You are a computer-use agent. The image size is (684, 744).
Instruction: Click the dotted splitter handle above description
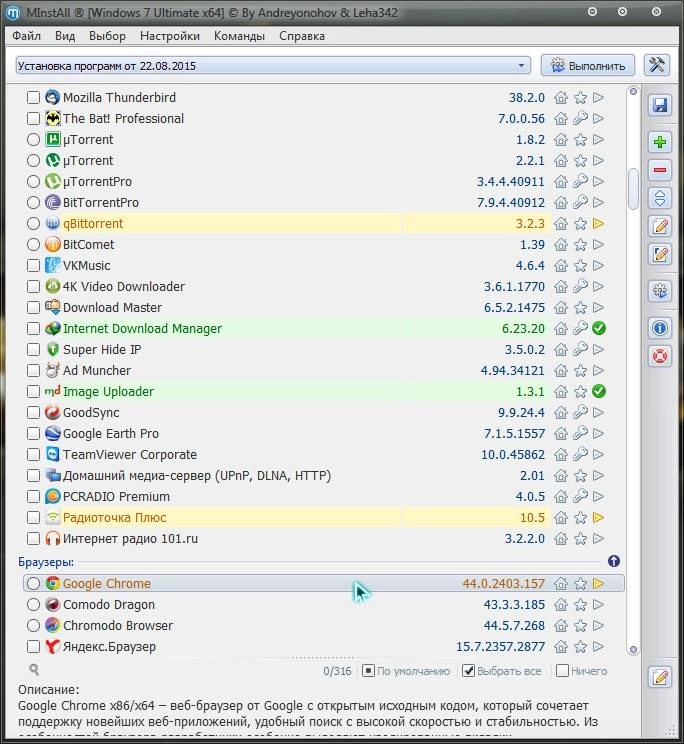tap(323, 658)
